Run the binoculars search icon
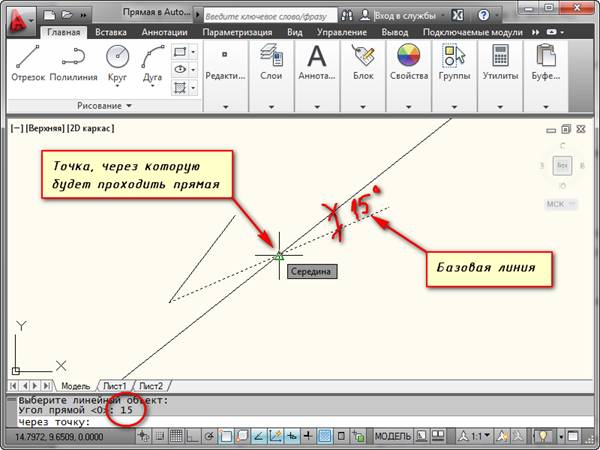 tap(347, 15)
